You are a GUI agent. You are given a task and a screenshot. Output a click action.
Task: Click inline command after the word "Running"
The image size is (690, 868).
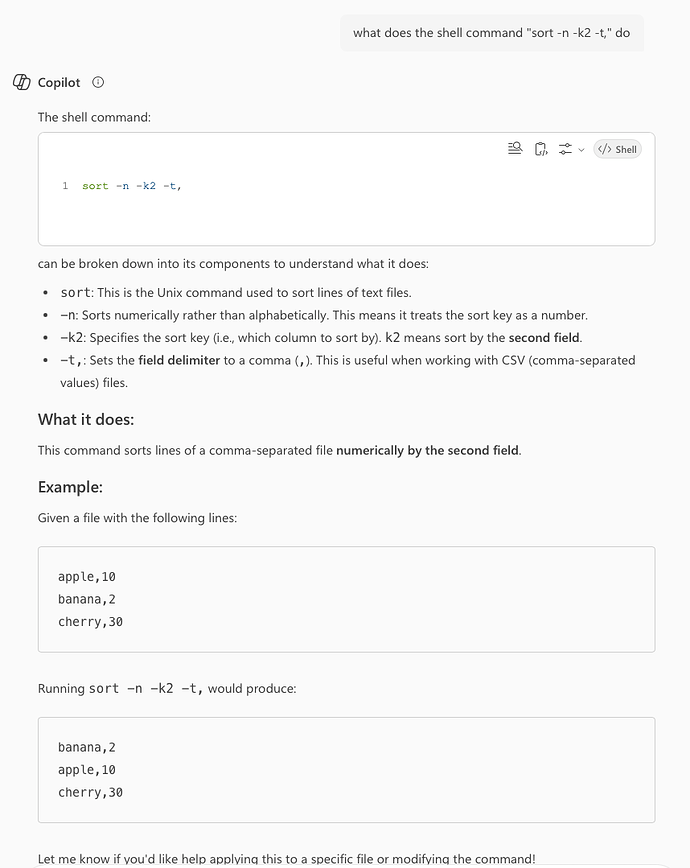[x=146, y=688]
